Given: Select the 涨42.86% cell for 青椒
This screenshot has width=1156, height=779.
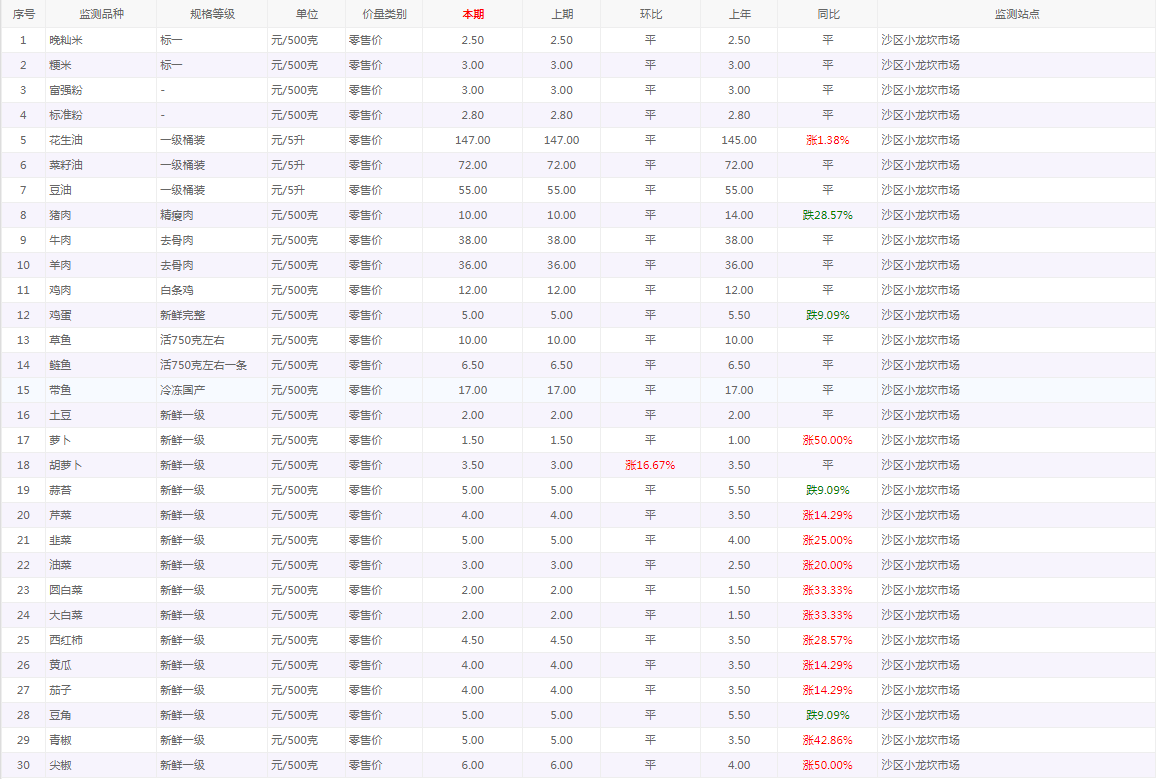Looking at the screenshot, I should pyautogui.click(x=827, y=740).
